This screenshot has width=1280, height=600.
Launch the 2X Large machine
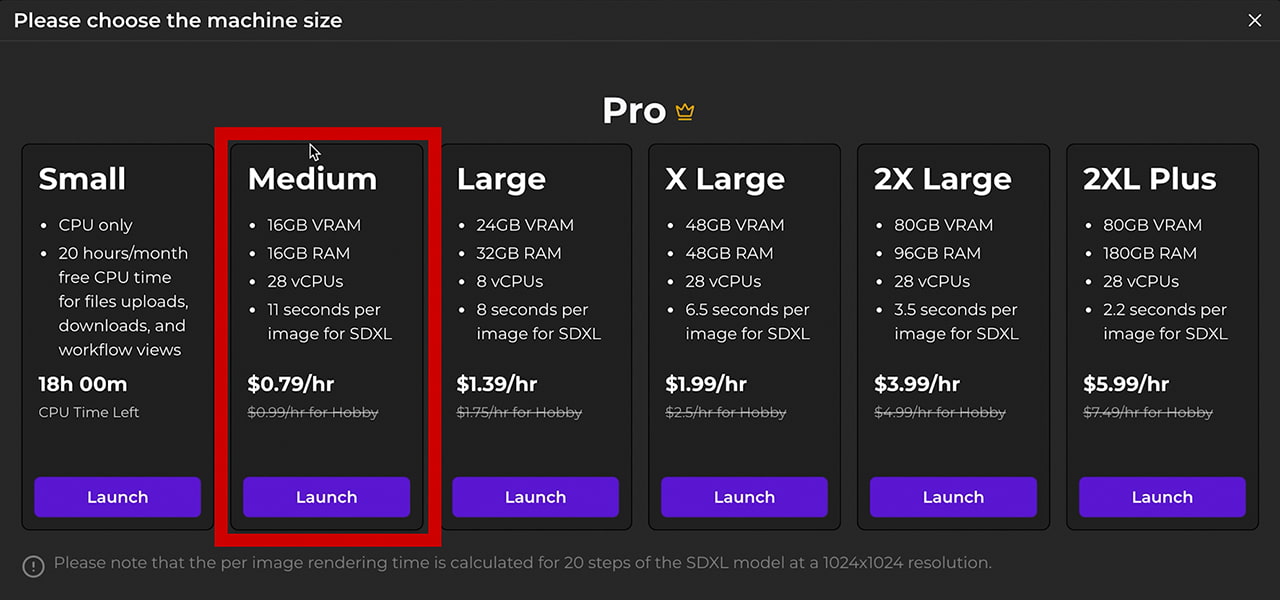point(953,497)
